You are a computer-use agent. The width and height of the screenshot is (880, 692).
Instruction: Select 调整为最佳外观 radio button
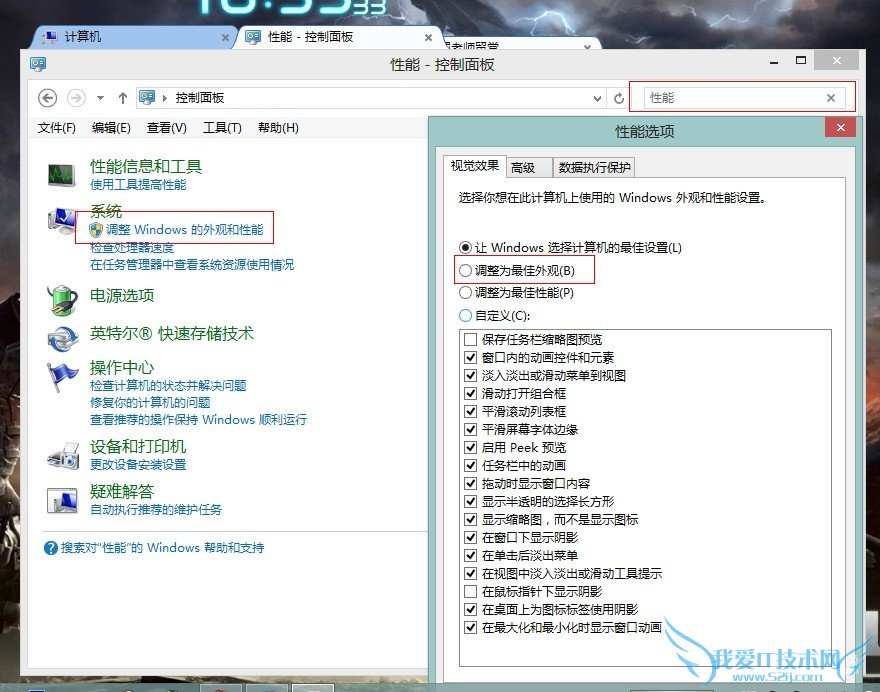(x=465, y=271)
